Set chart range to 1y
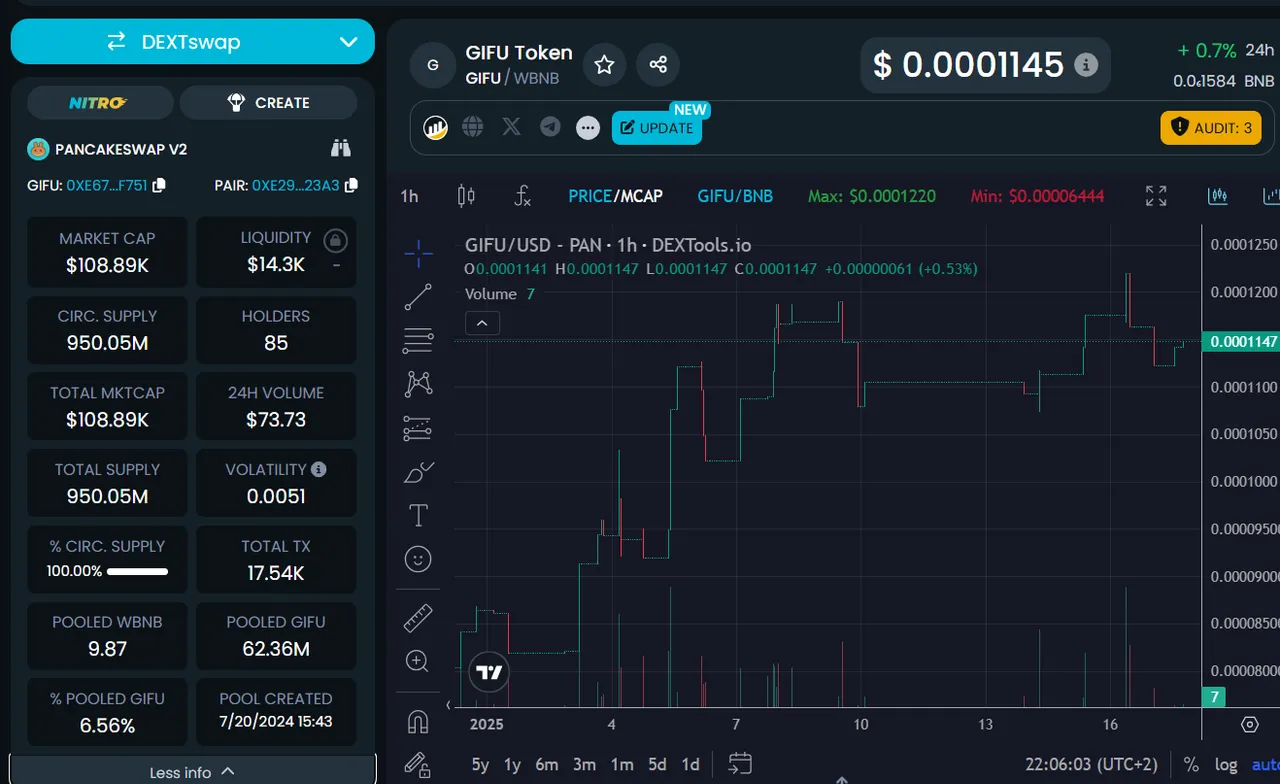 point(512,765)
